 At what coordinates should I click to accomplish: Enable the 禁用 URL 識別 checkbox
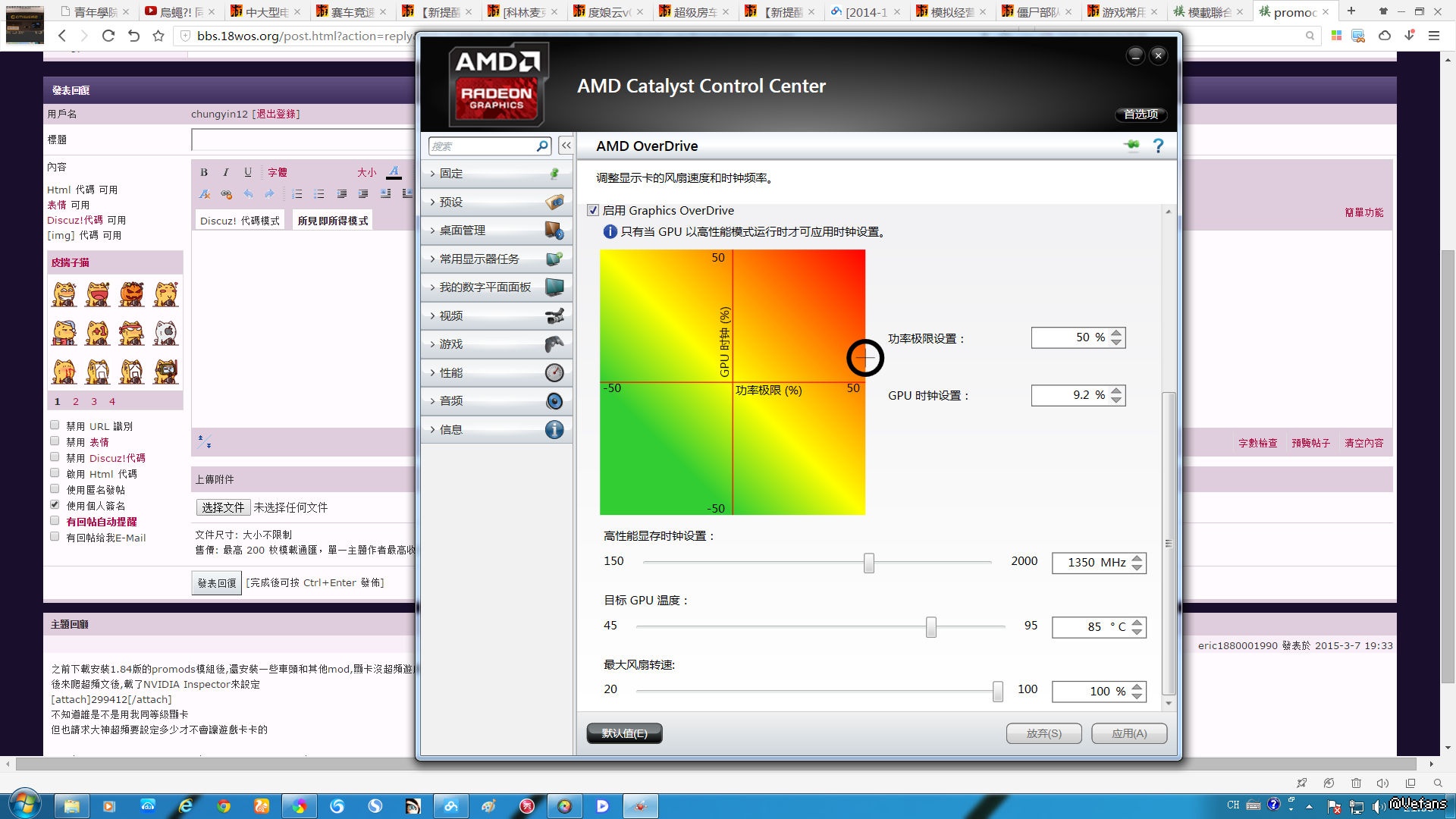coord(55,425)
